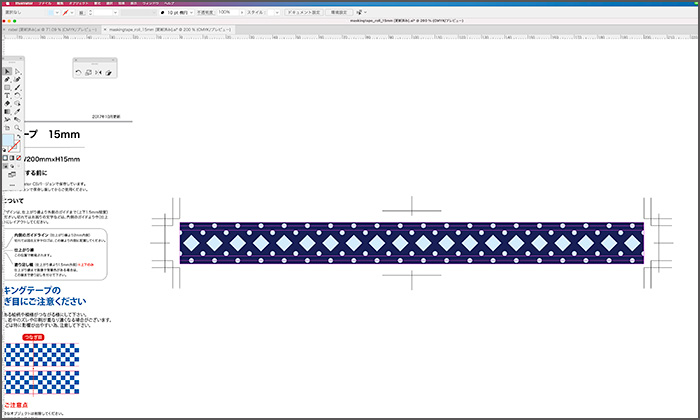Pick the Type tool in the toolbox
The image size is (700, 420).
(7, 95)
